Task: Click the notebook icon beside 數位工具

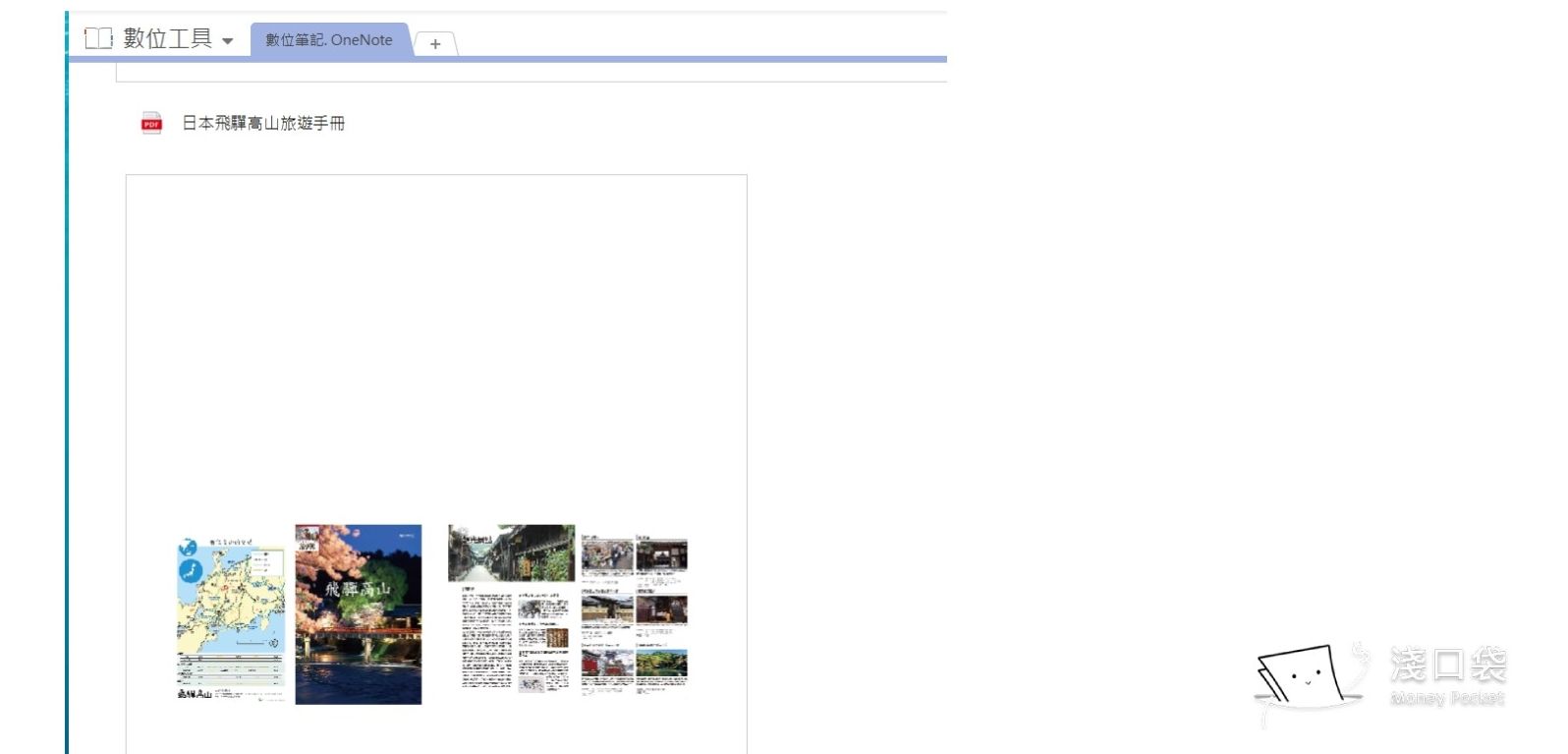Action: (x=98, y=39)
